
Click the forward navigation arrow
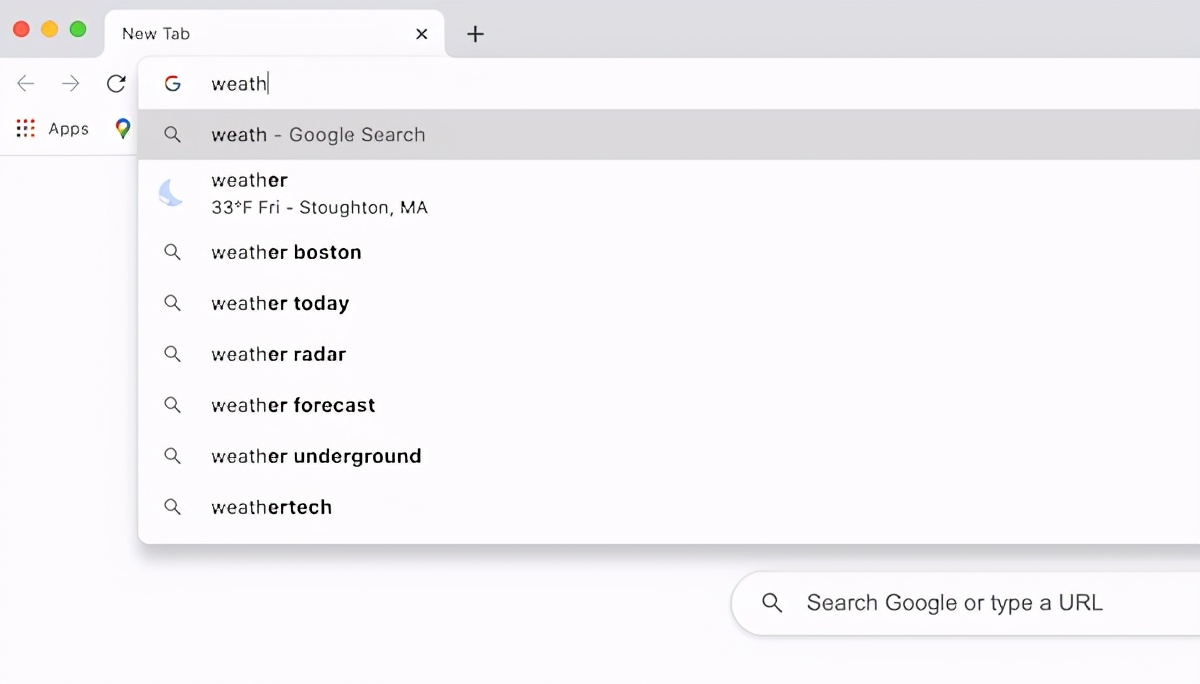70,84
